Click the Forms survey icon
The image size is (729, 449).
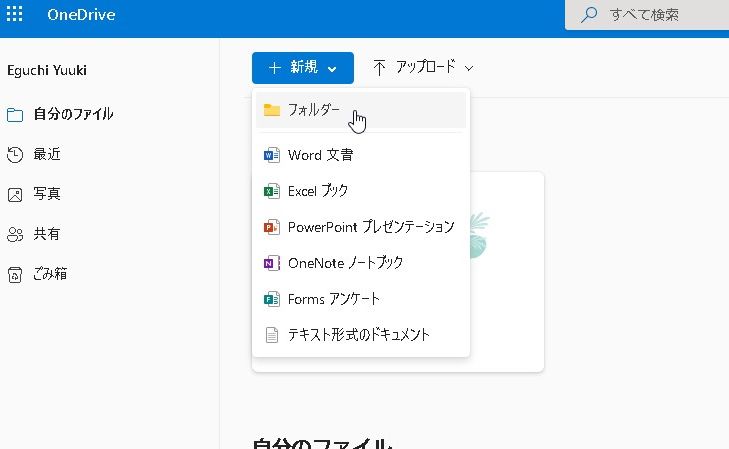tap(272, 299)
